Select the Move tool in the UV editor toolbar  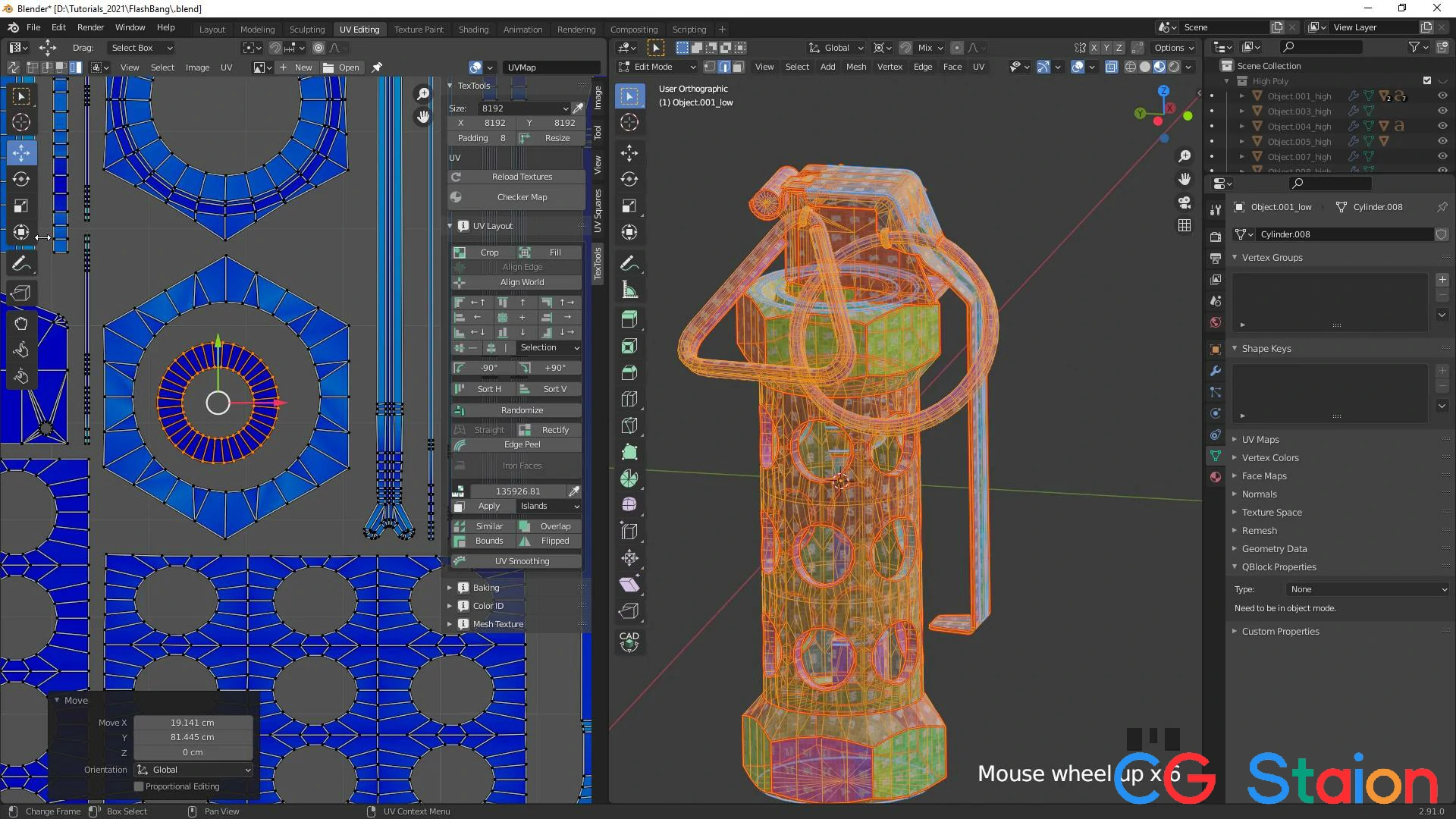(21, 152)
